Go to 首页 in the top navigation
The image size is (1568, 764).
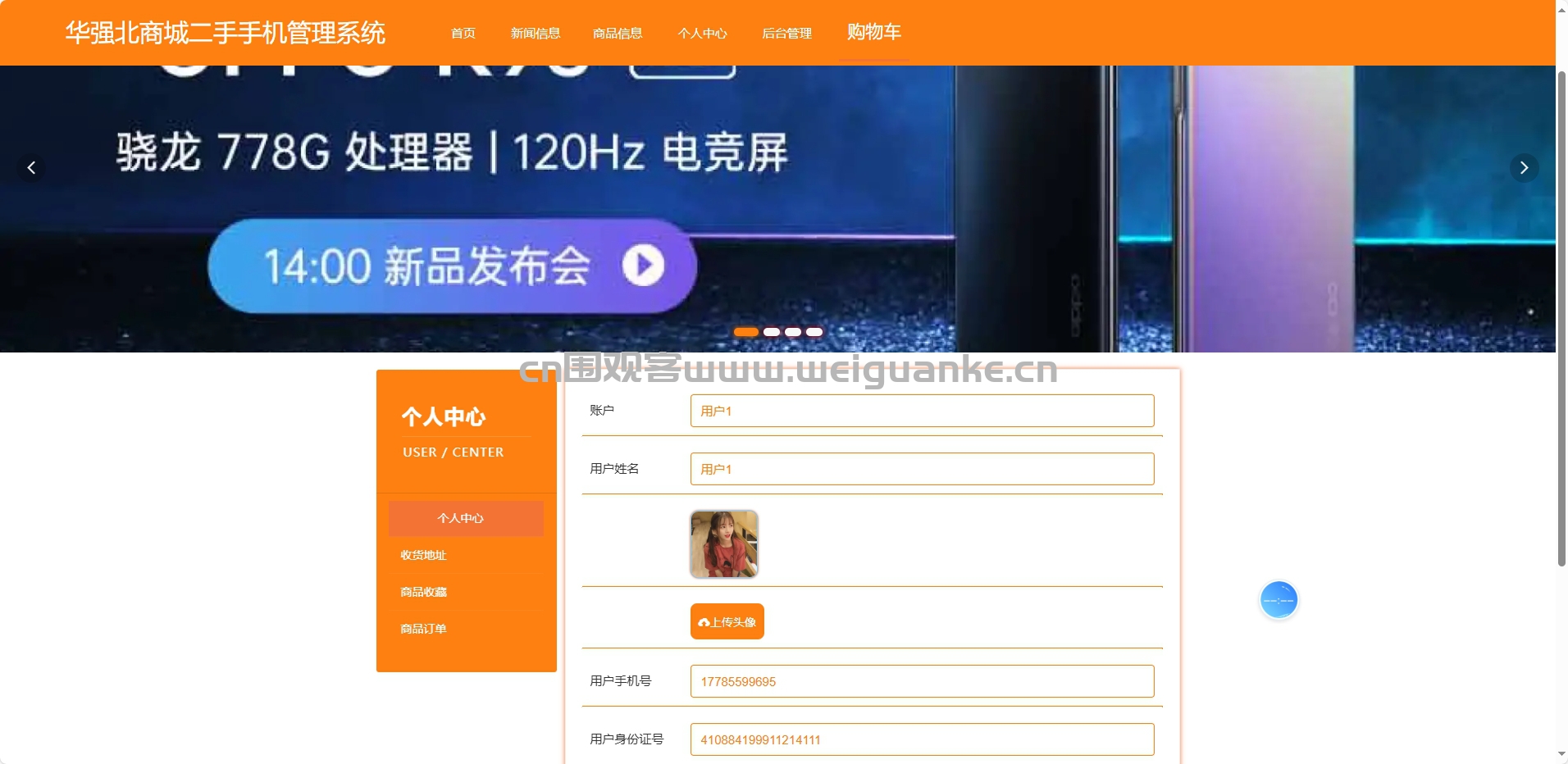click(463, 33)
